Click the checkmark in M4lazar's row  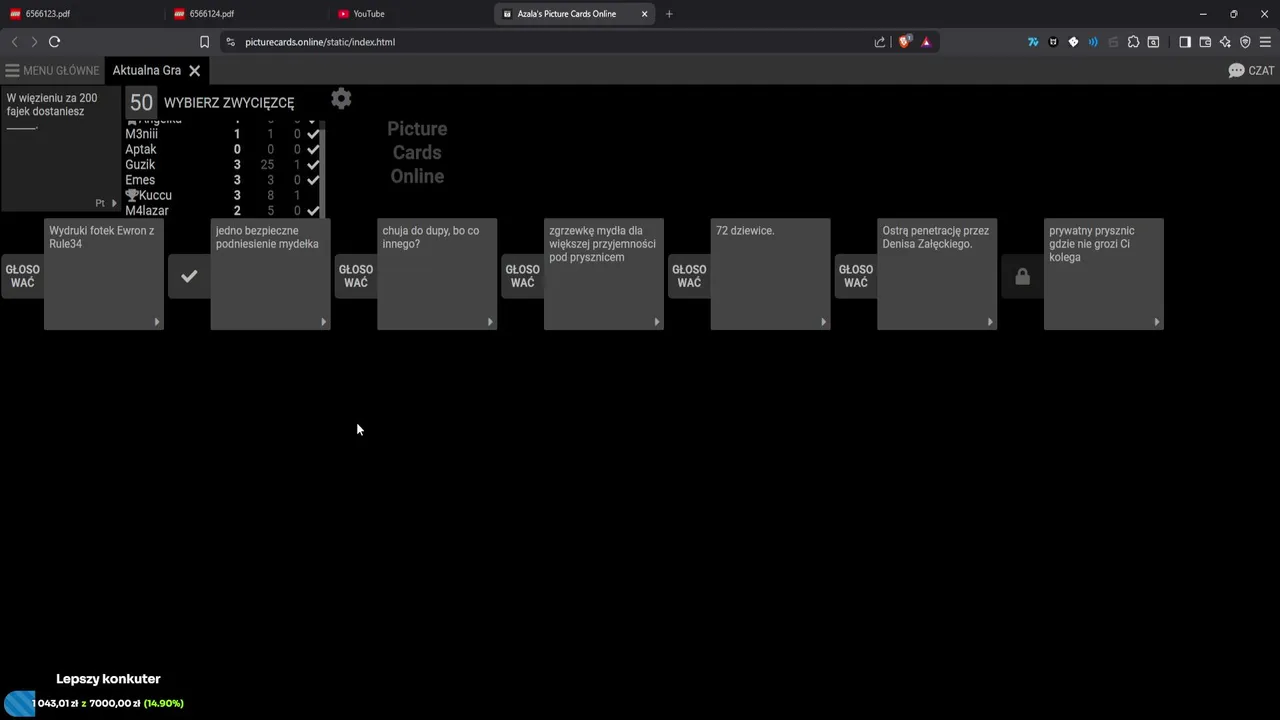[313, 211]
